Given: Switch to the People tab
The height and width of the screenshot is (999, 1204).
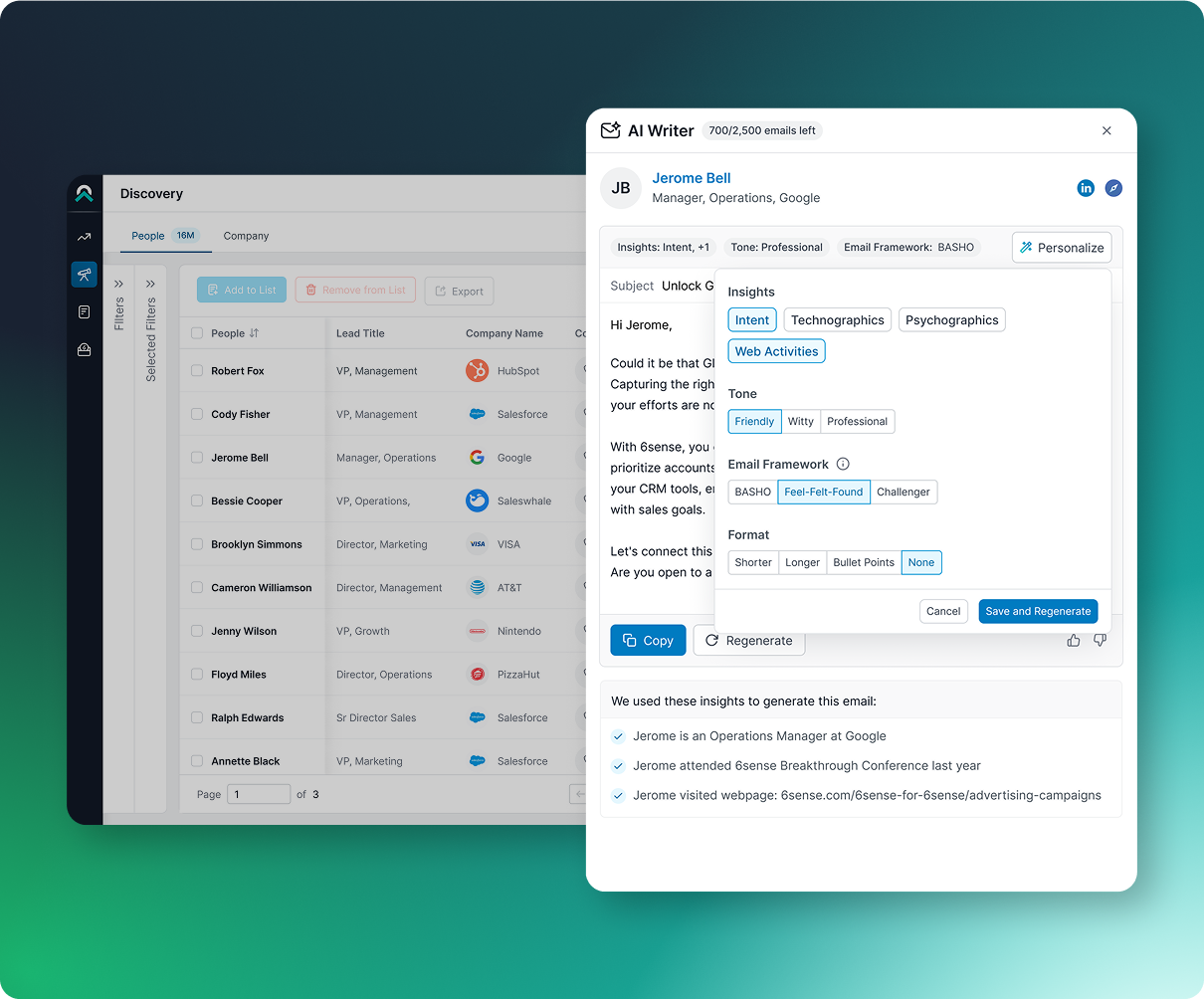Looking at the screenshot, I should [x=166, y=236].
